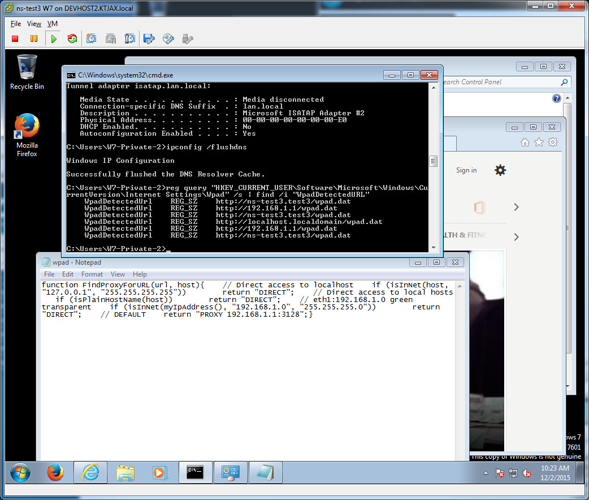
Task: Click the Office logo icon
Action: [x=479, y=207]
